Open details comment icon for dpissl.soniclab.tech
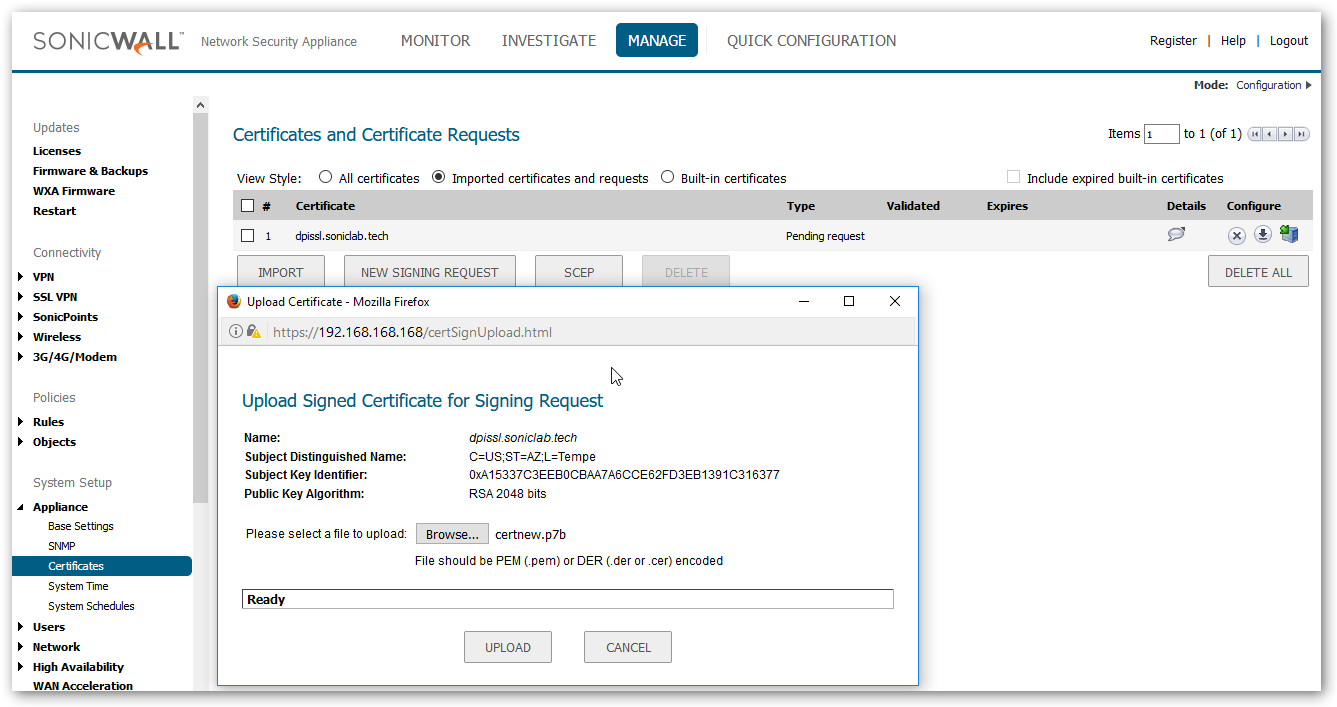1337x707 pixels. tap(1176, 235)
